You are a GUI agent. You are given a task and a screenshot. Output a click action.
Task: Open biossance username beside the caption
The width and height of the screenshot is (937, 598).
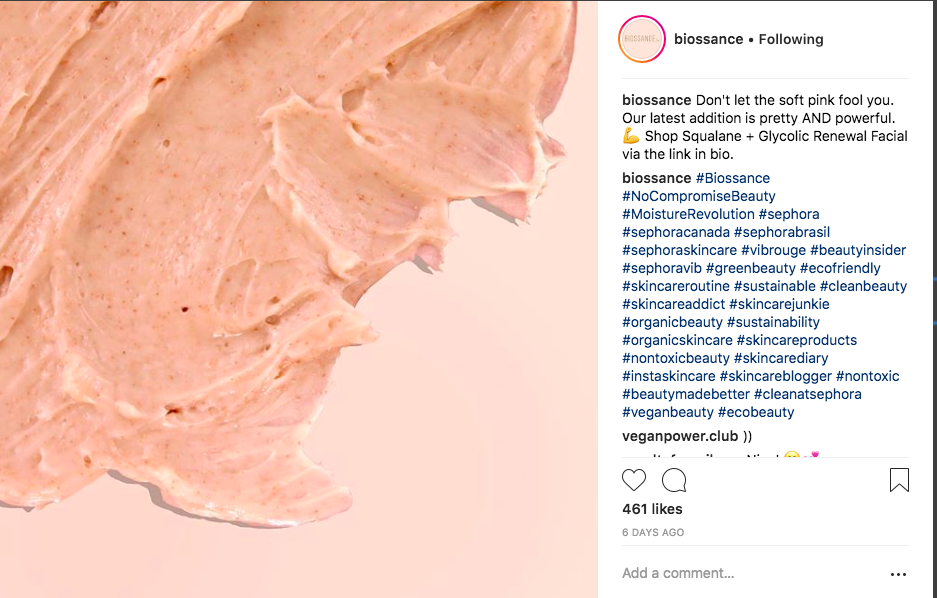pyautogui.click(x=656, y=100)
